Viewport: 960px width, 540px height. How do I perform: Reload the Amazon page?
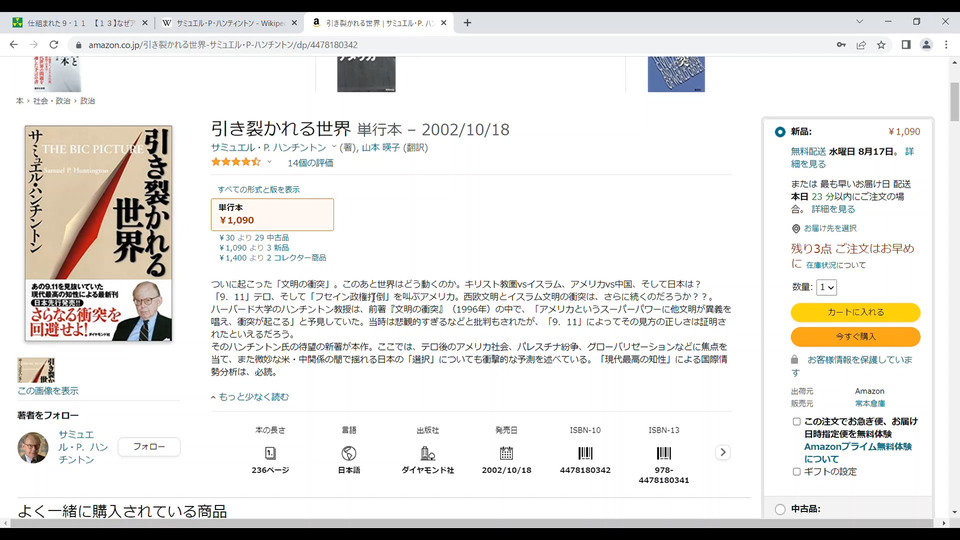54,45
